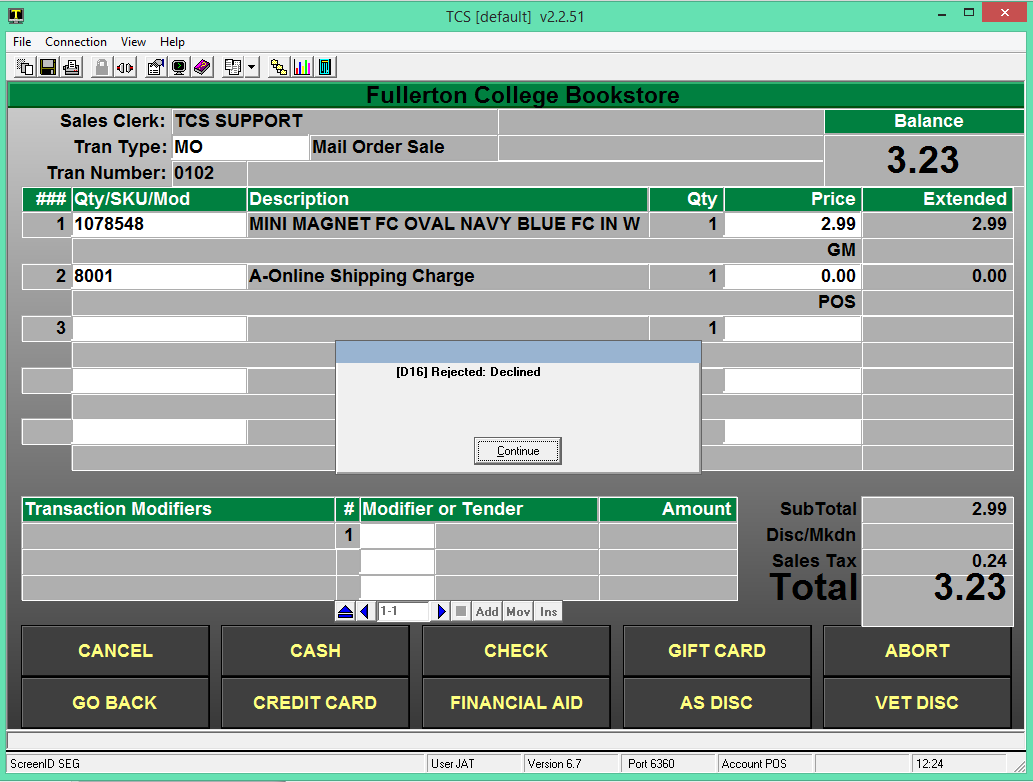
Task: Click the A-Online Shipping Charge description
Action: tap(362, 276)
